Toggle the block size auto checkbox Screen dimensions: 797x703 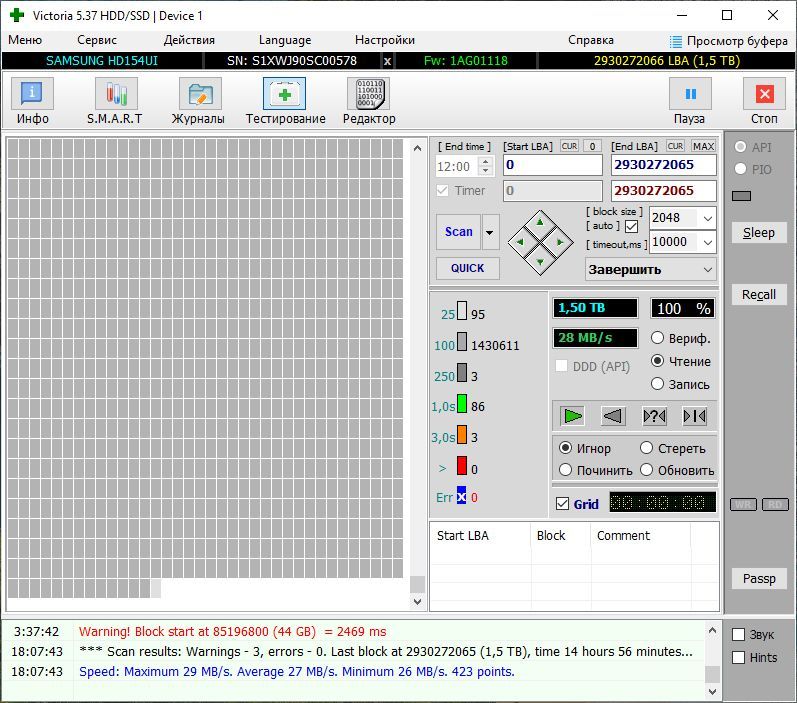pos(631,226)
